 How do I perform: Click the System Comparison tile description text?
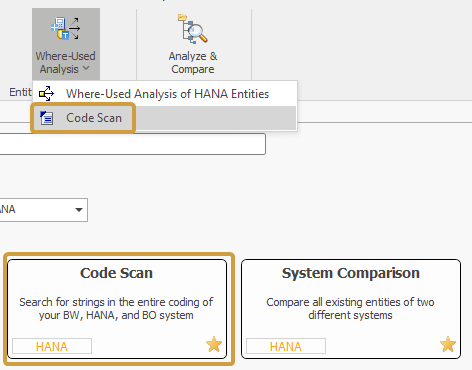(350, 309)
